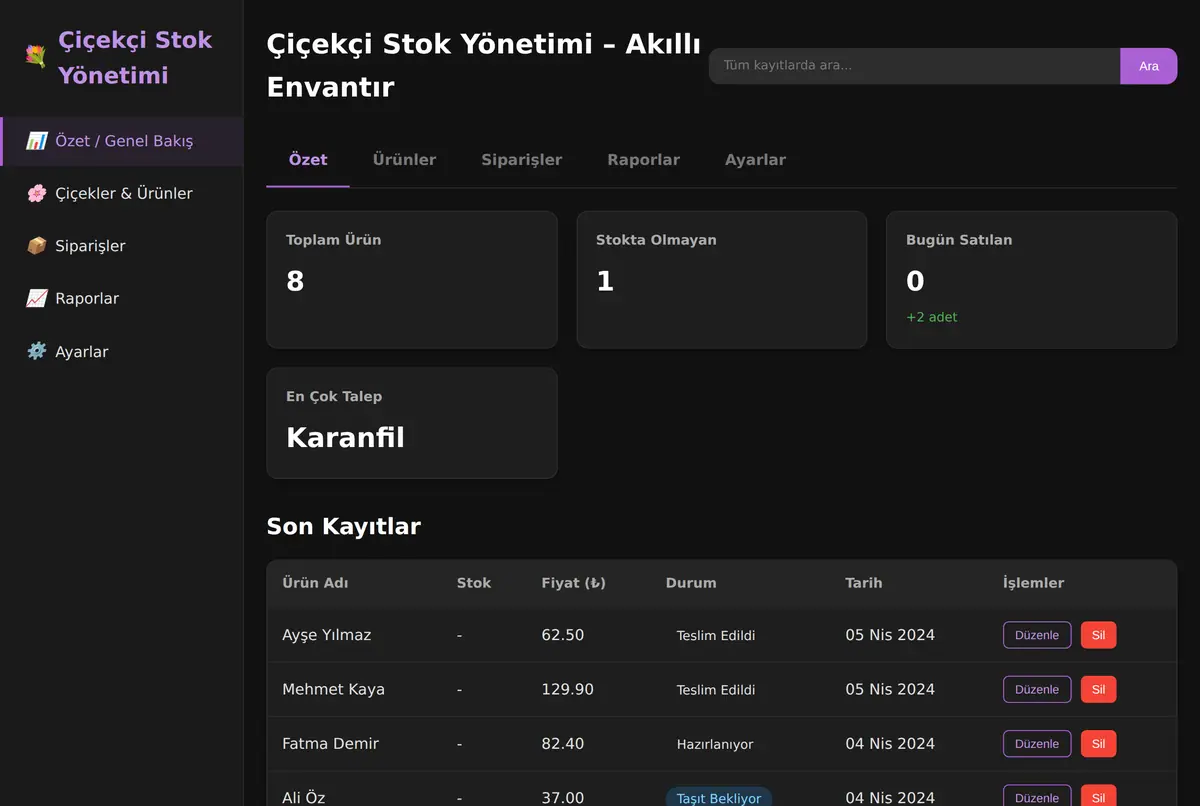
Task: Switch to the Özet tab
Action: pyautogui.click(x=308, y=160)
